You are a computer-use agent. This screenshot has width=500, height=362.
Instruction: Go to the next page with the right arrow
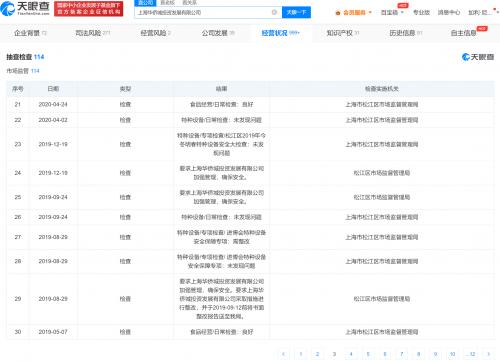489,354
